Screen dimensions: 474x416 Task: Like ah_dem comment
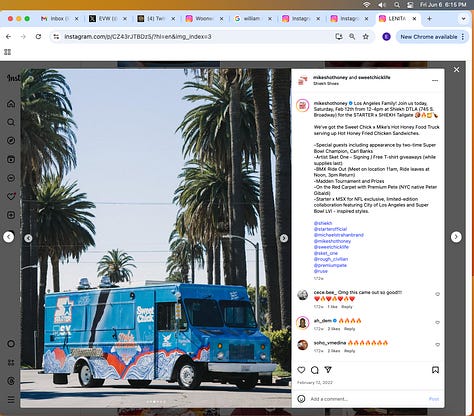click(x=438, y=323)
